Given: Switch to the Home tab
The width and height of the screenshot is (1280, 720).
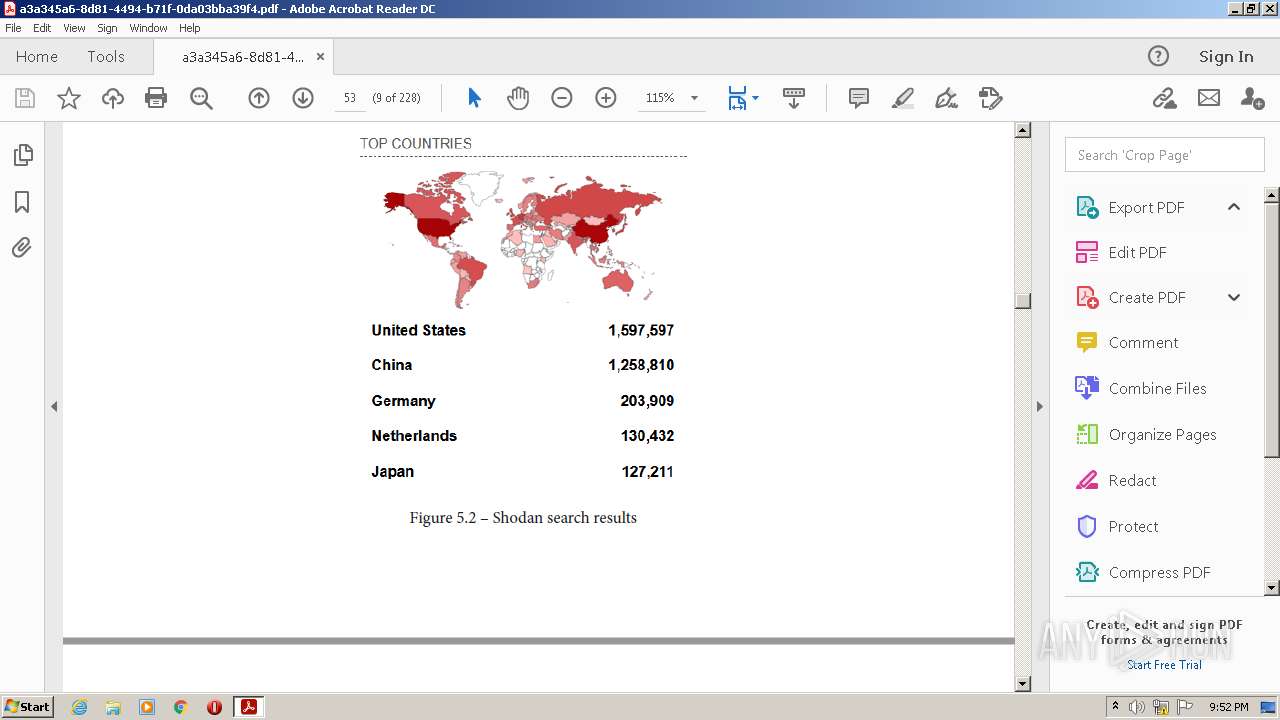Looking at the screenshot, I should (x=37, y=56).
